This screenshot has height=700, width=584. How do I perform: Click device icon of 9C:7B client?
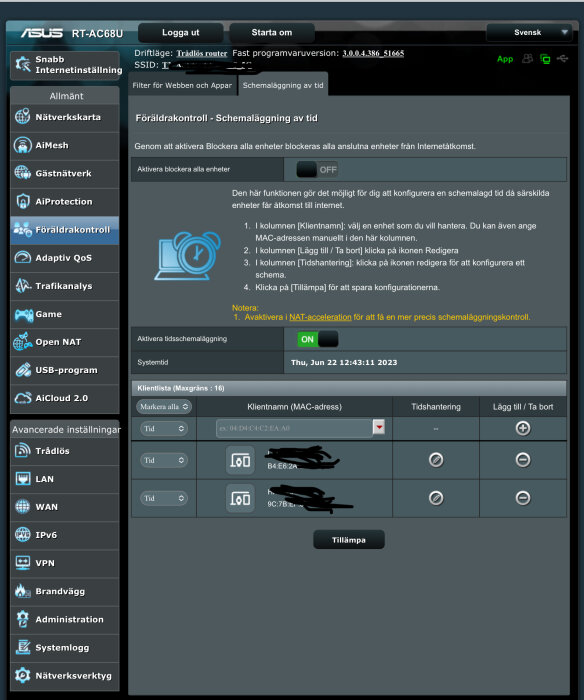point(240,498)
